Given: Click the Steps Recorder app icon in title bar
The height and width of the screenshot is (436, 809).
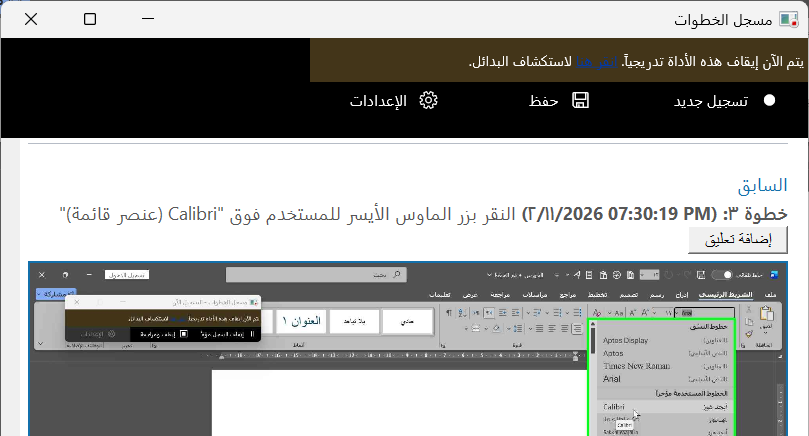Looking at the screenshot, I should (788, 19).
